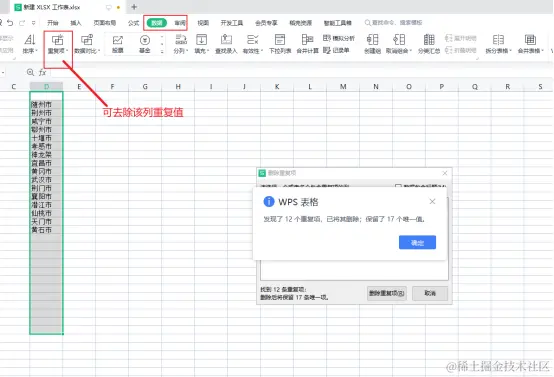Click the 查找录入 lookup entry icon
554x377 pixels.
(x=226, y=44)
